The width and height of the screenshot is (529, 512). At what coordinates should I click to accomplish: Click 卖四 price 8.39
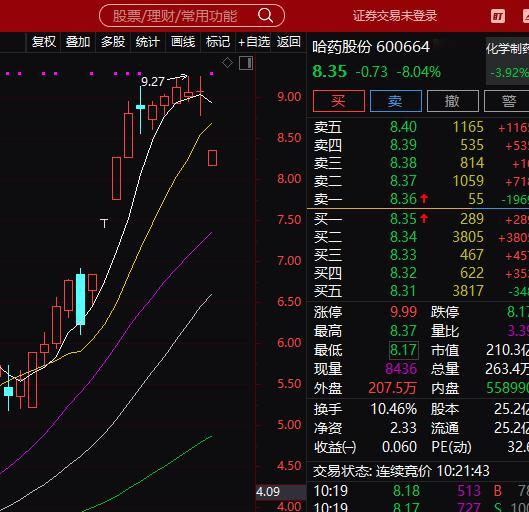403,145
